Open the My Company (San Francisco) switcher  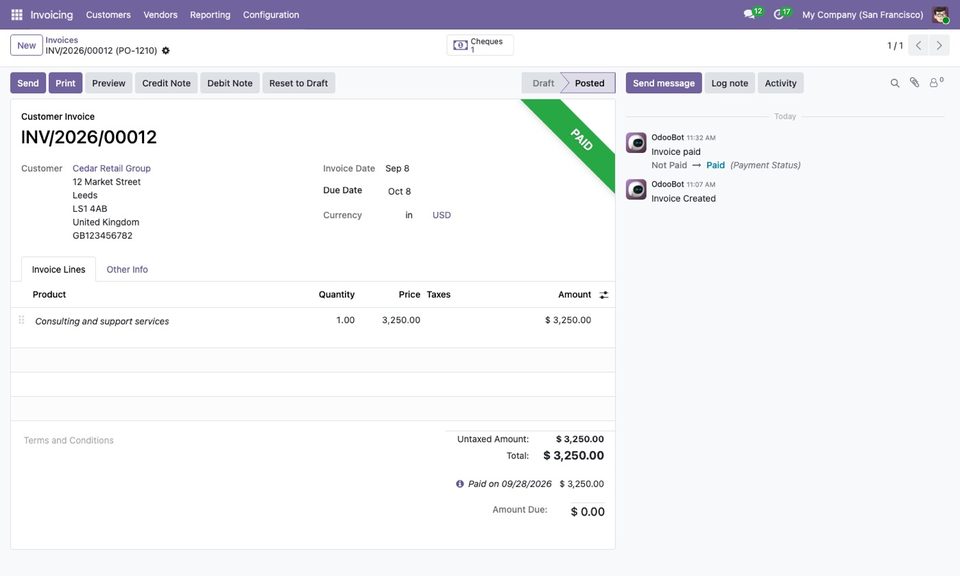click(863, 15)
